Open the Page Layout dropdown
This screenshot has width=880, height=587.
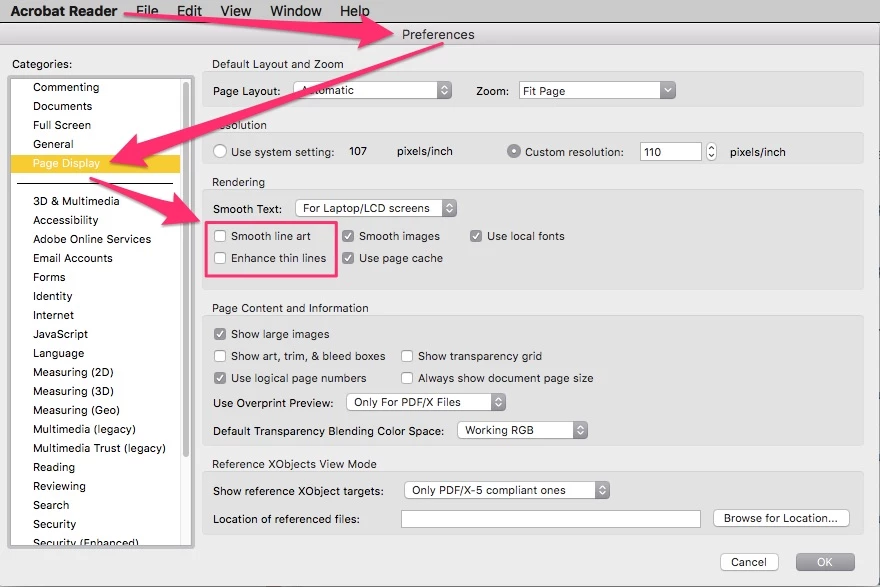click(373, 90)
